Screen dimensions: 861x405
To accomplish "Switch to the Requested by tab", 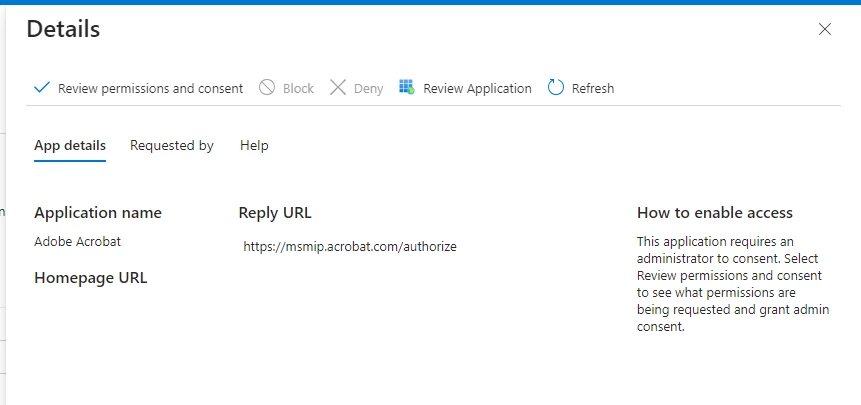I will pos(172,145).
